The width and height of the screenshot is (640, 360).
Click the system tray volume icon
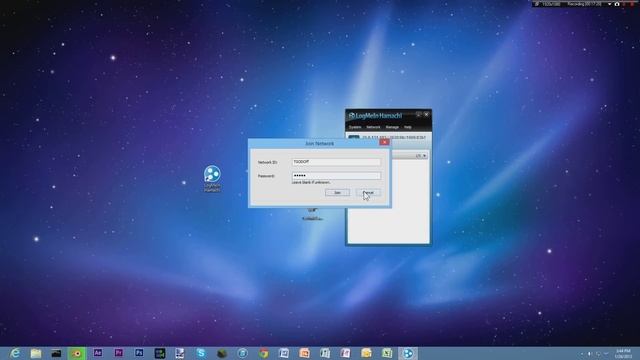pos(589,354)
